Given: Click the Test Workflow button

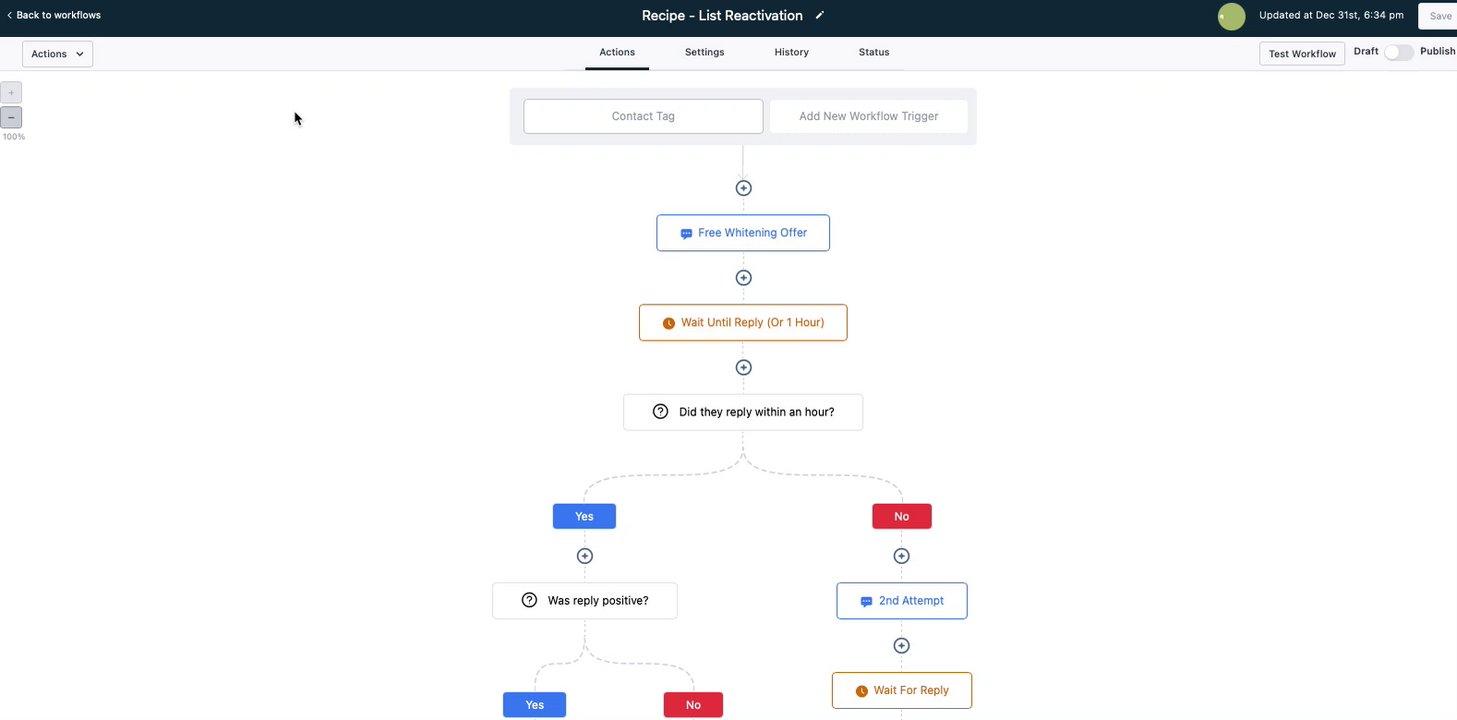Looking at the screenshot, I should [x=1301, y=54].
